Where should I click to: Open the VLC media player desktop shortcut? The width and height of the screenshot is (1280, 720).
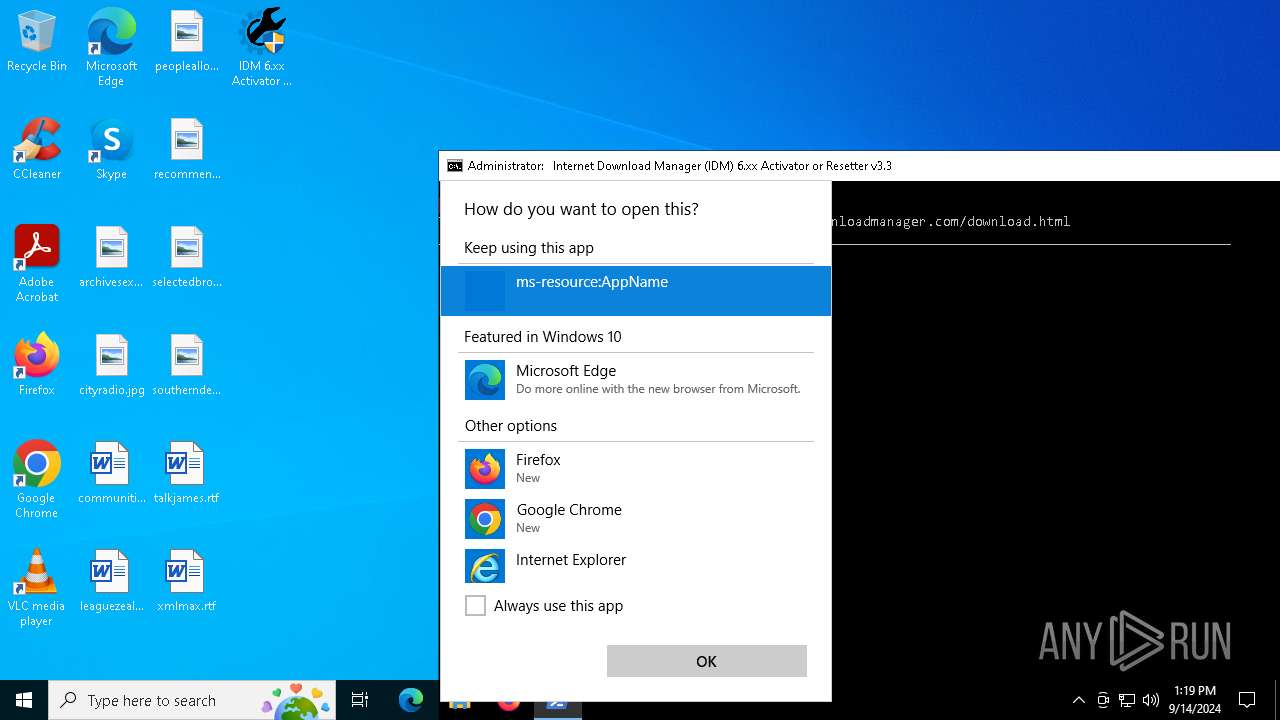click(37, 588)
